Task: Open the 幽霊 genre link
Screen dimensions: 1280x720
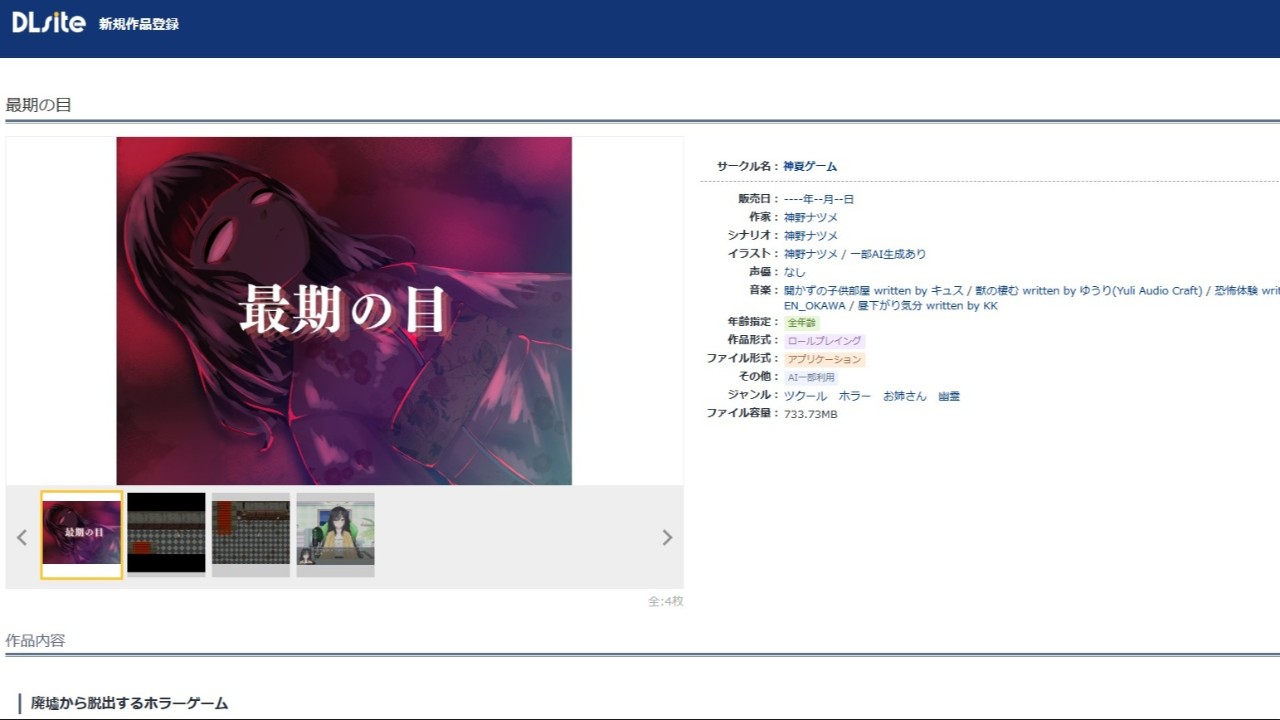Action: click(949, 396)
